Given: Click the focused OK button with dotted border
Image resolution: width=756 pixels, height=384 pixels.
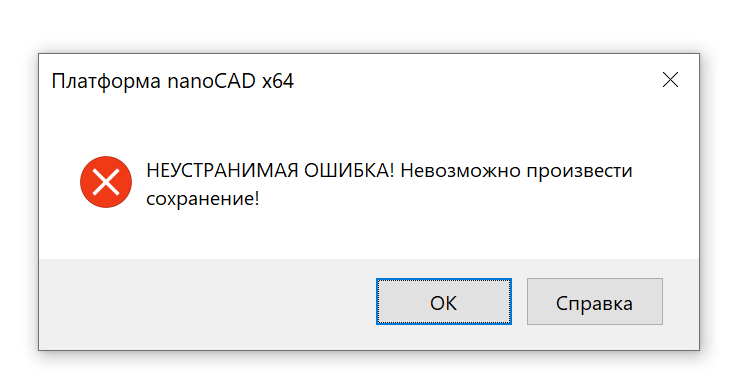Looking at the screenshot, I should (444, 302).
